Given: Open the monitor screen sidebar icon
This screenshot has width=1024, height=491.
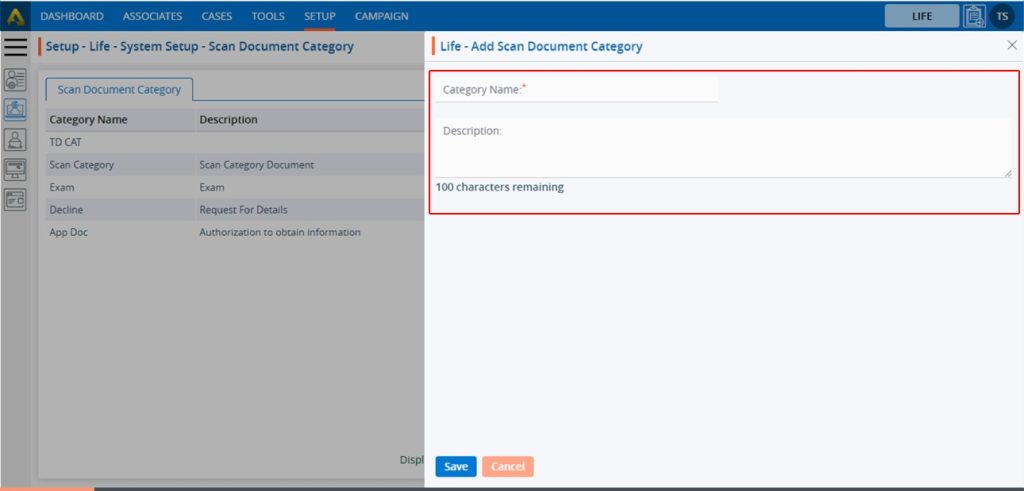Looking at the screenshot, I should point(15,169).
